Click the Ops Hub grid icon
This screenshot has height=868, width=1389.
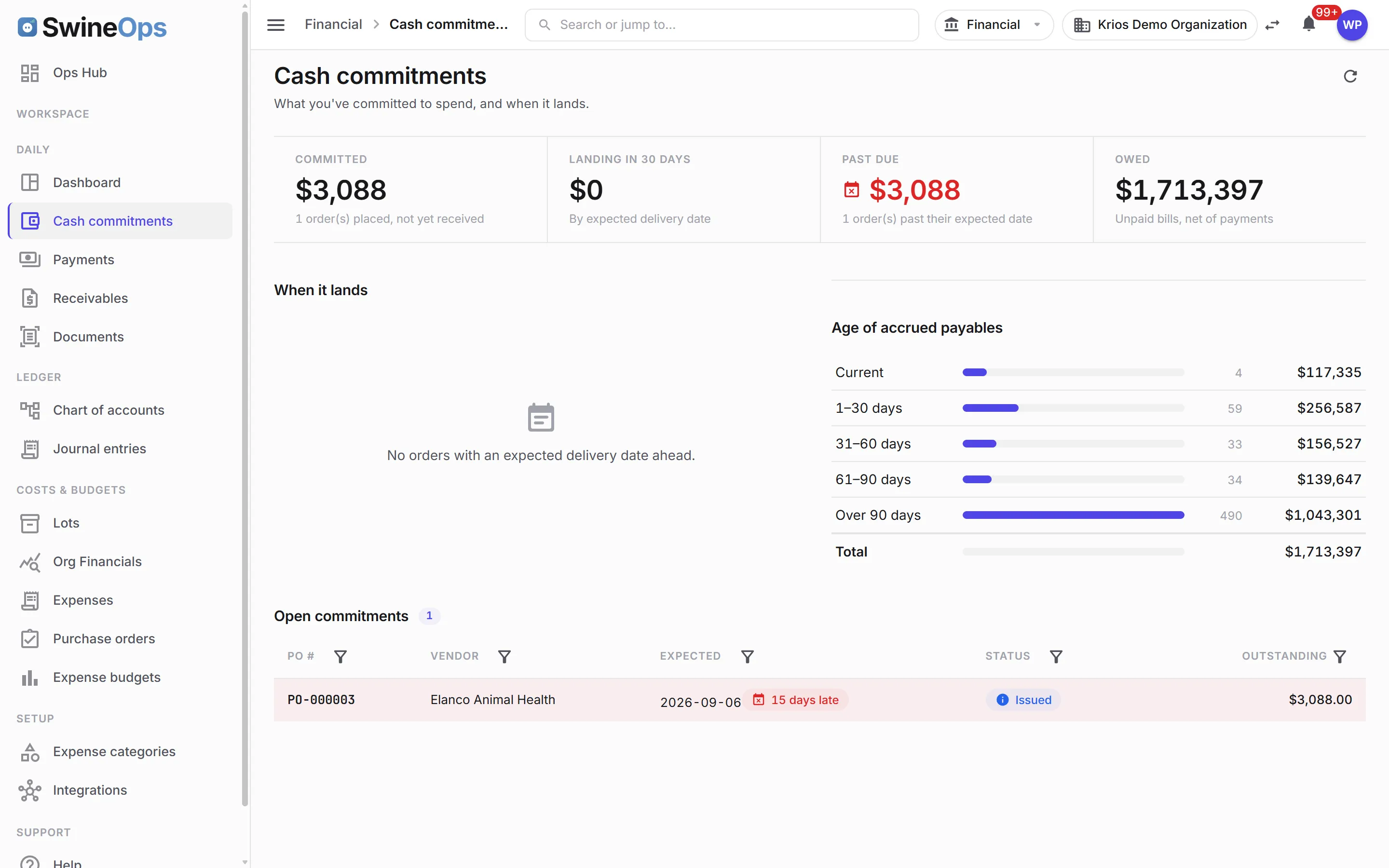pyautogui.click(x=30, y=73)
